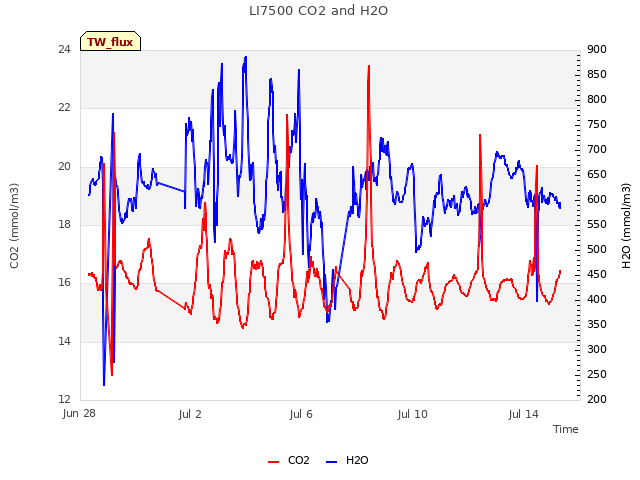Click the 24 value on CO2 axis
This screenshot has width=640, height=480.
point(64,49)
